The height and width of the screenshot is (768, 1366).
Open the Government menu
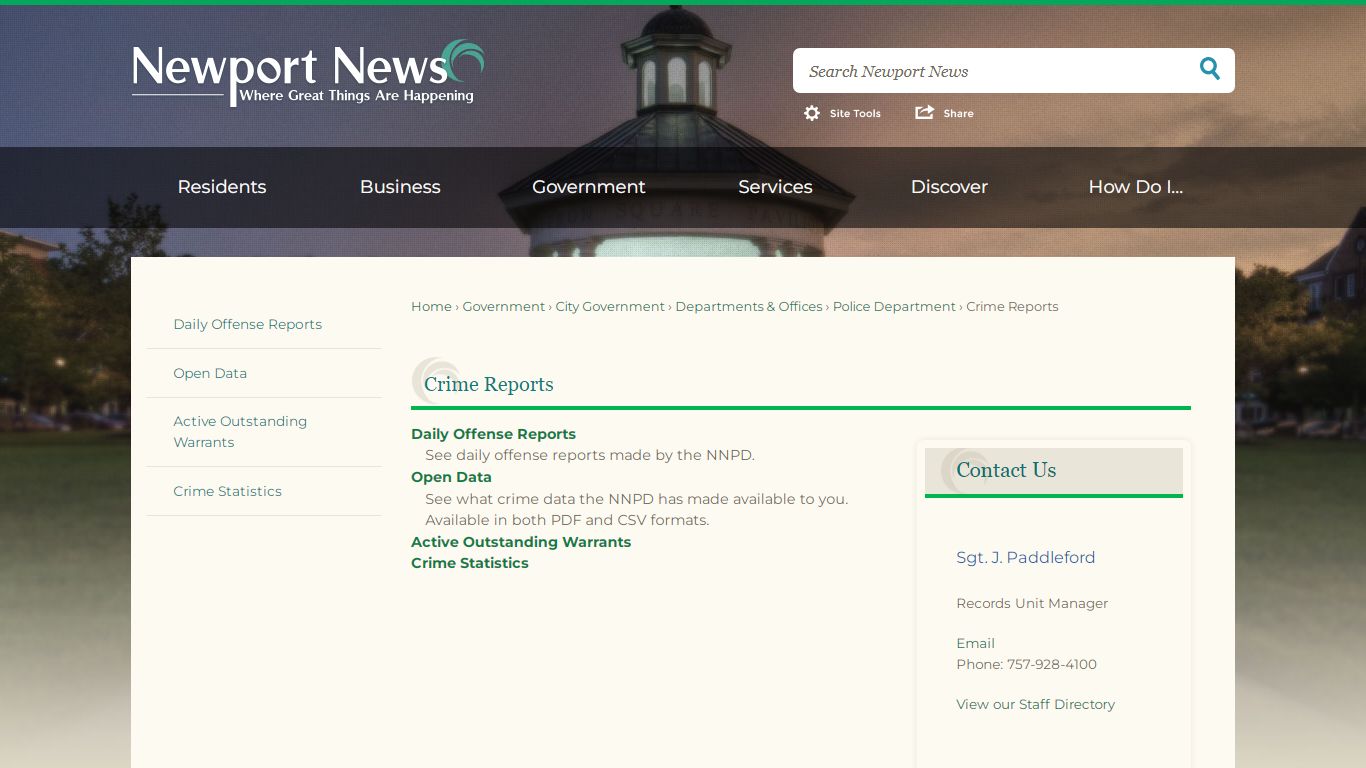point(589,187)
